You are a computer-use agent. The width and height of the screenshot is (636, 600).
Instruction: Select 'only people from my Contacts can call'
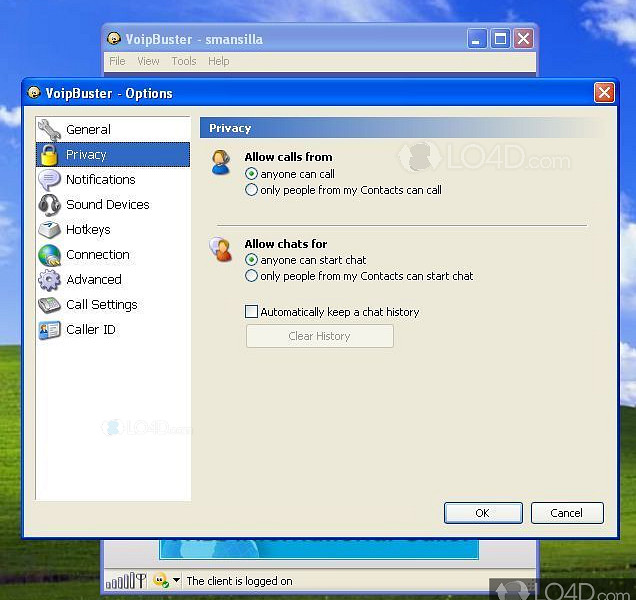click(x=251, y=190)
